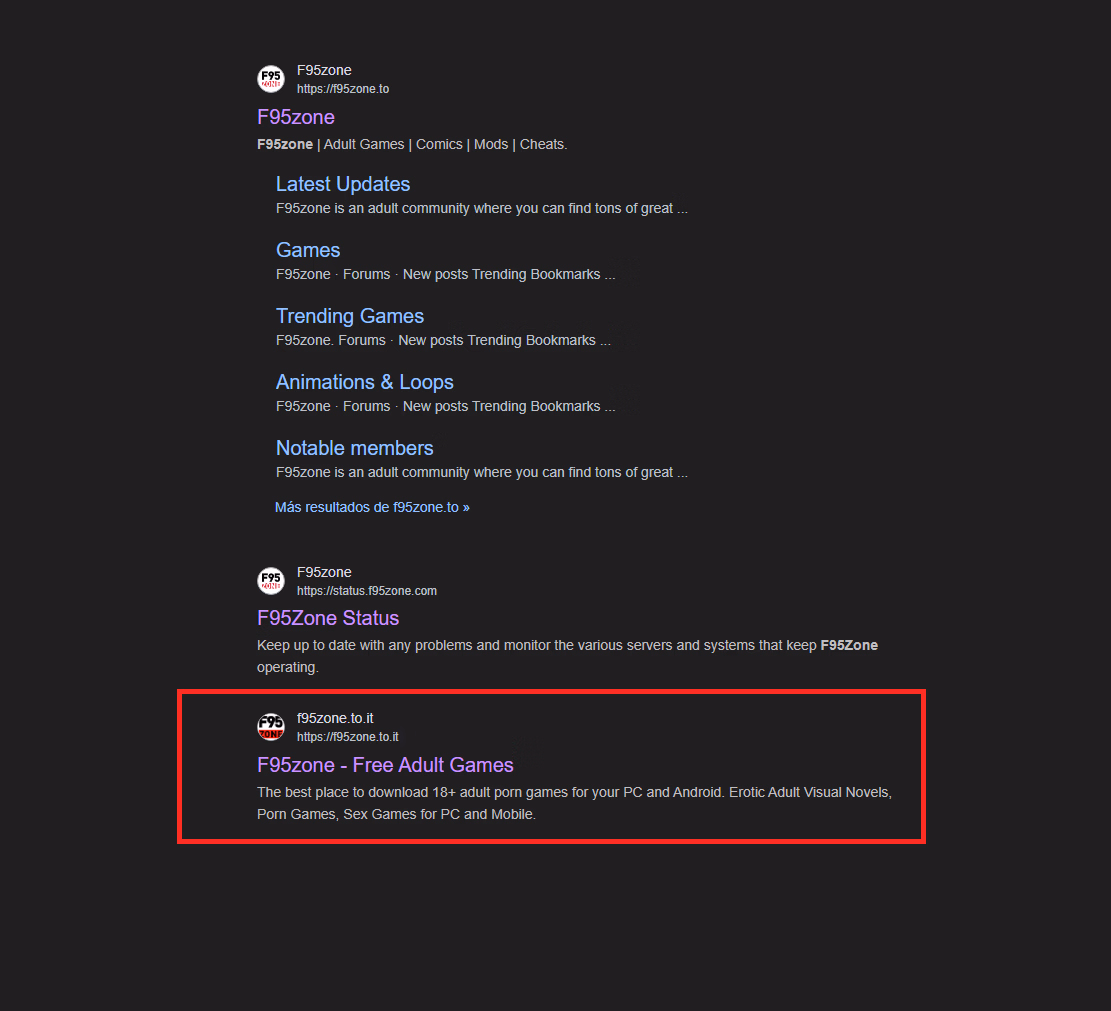Open the Latest Updates sitelink
The height and width of the screenshot is (1011, 1111).
343,184
